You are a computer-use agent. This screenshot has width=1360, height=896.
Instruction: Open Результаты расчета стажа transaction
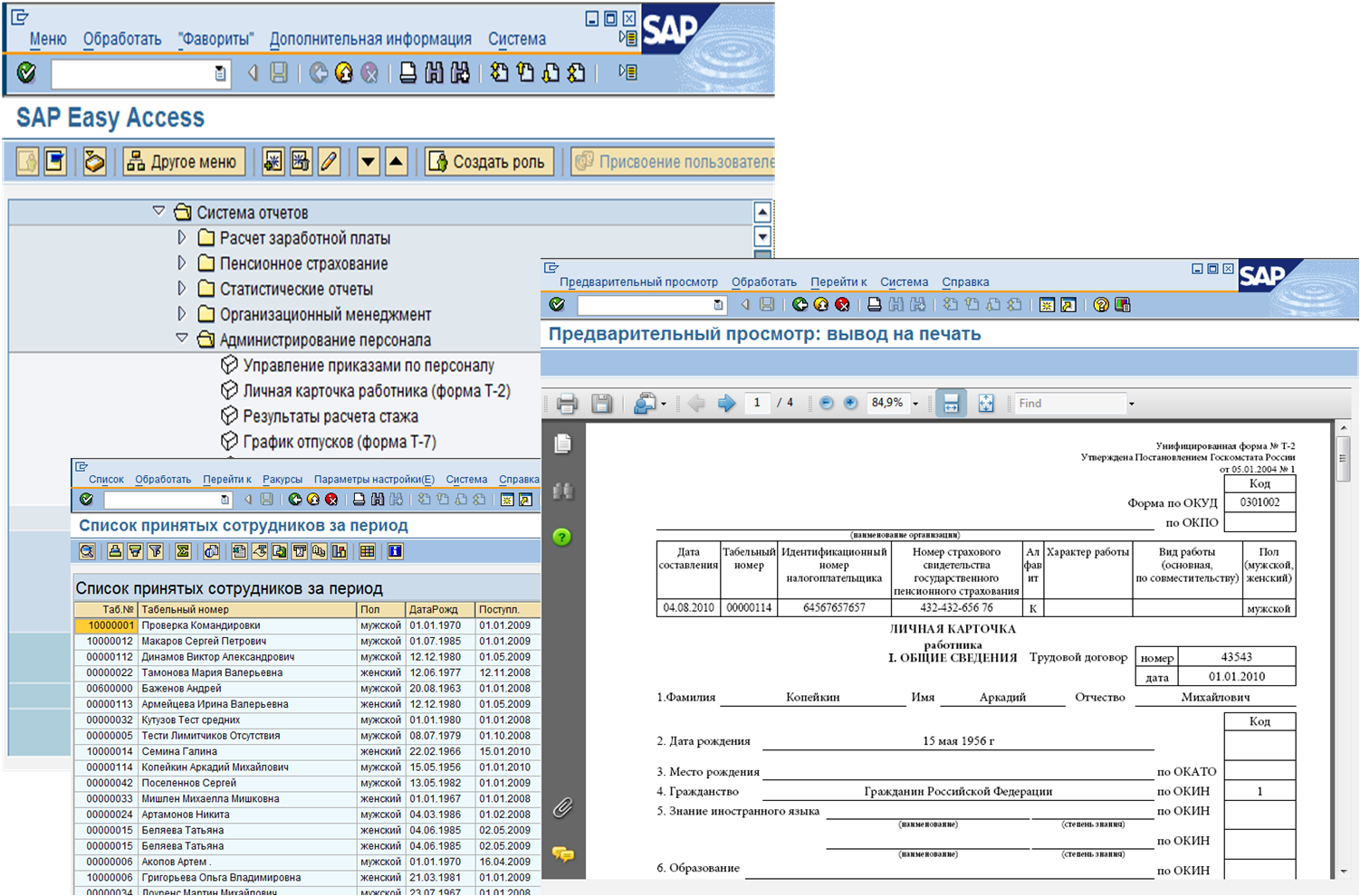pyautogui.click(x=330, y=416)
